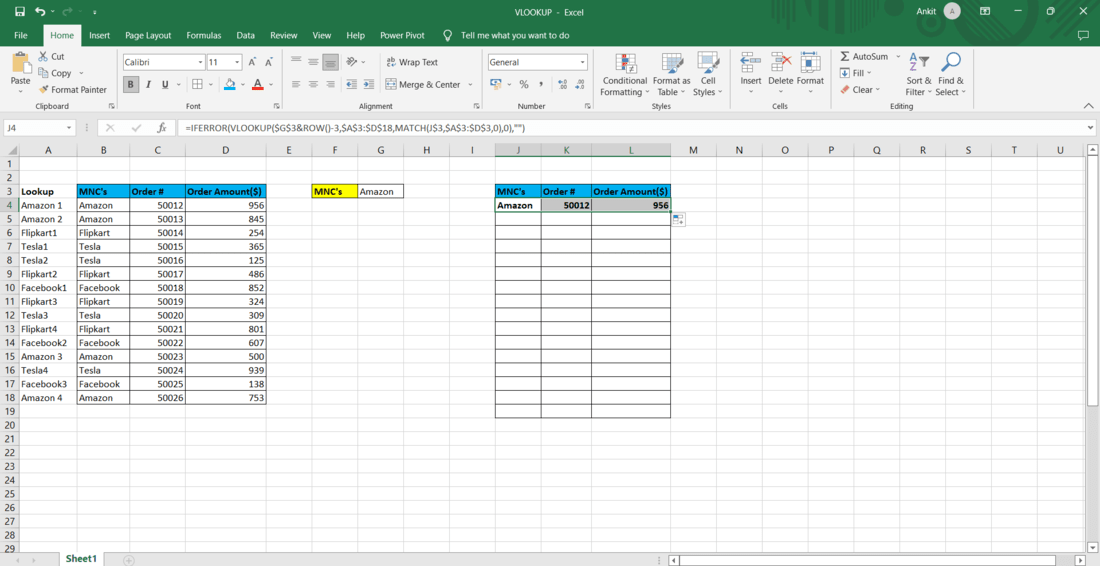Screen dimensions: 1100x566
Task: Click the Copy button
Action: [55, 73]
